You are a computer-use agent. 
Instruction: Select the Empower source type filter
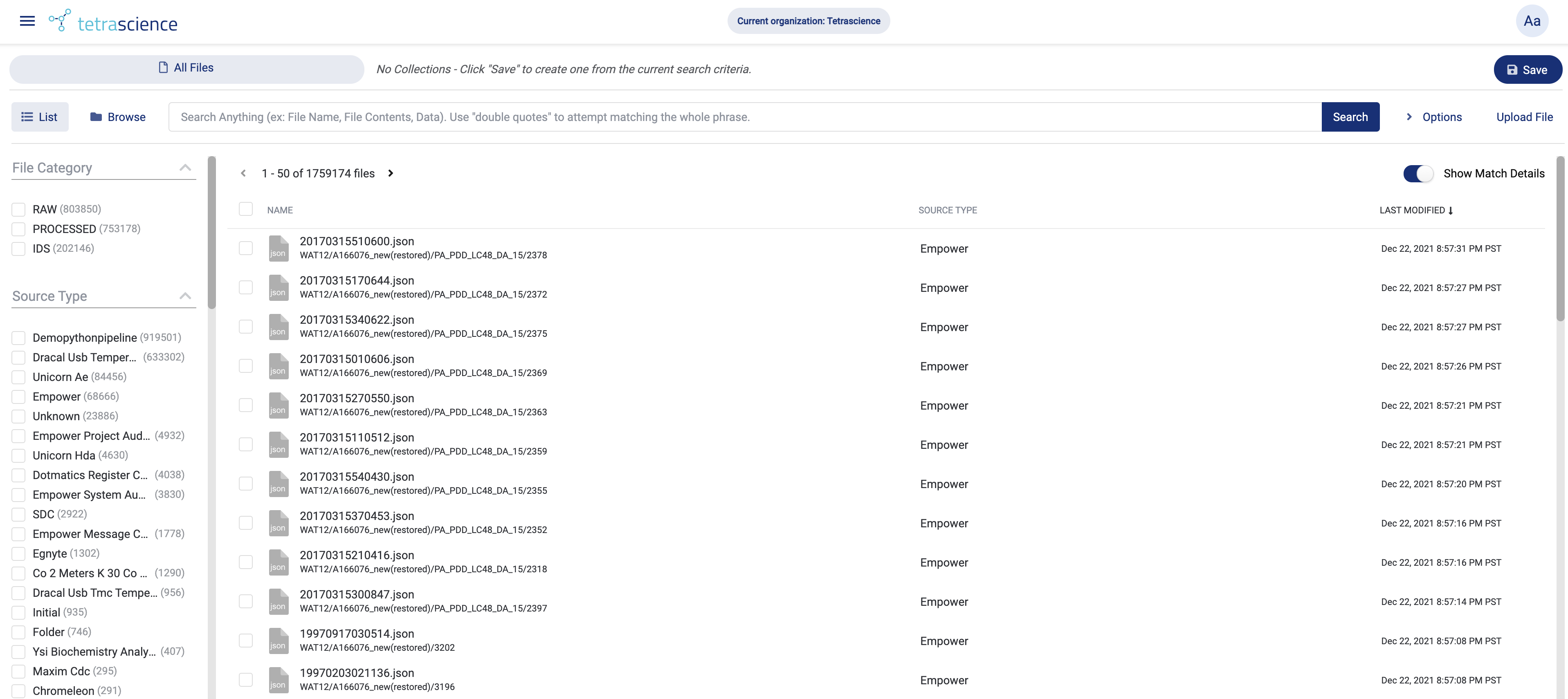(x=18, y=397)
